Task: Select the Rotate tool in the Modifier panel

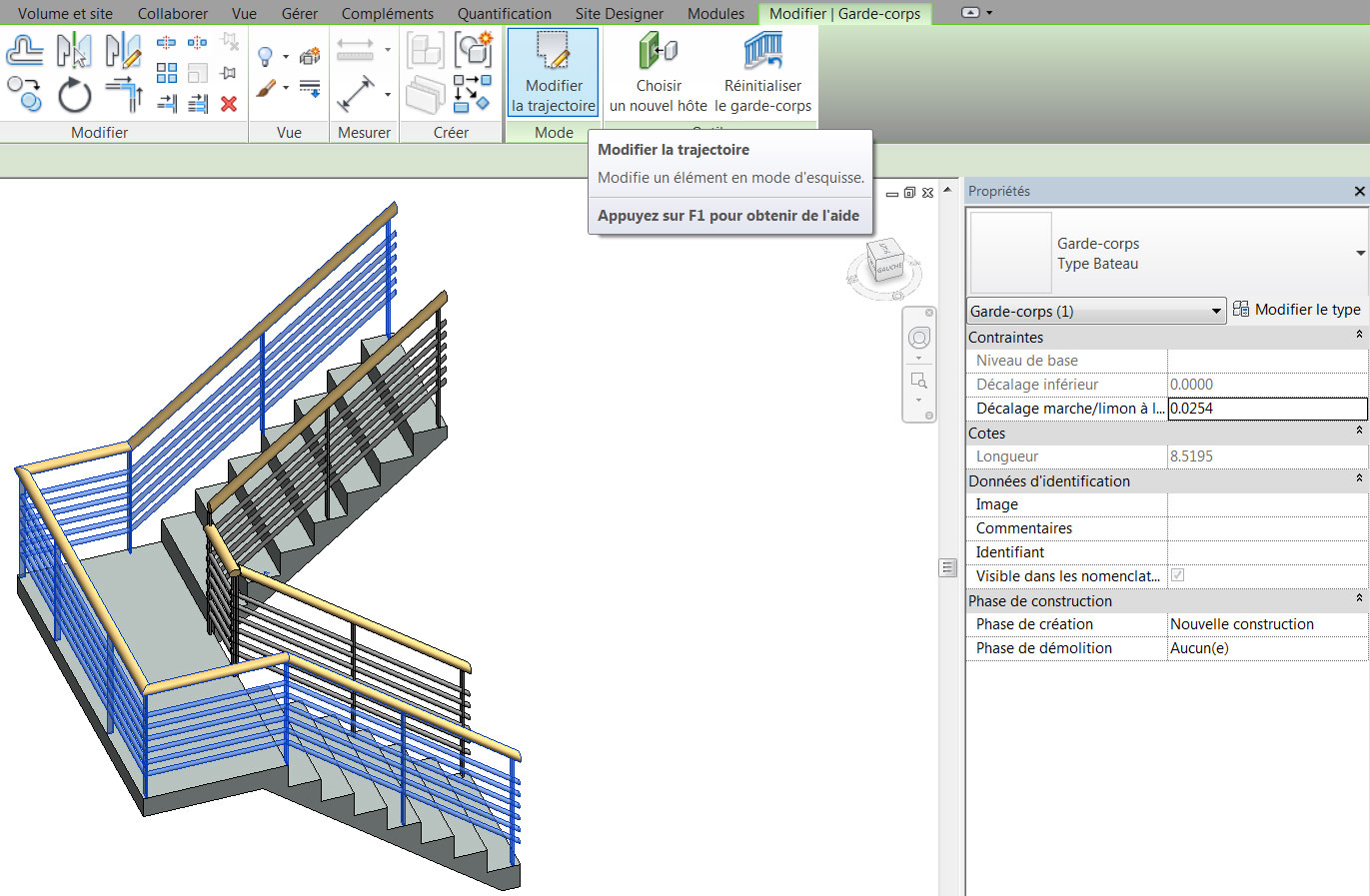Action: (x=72, y=94)
